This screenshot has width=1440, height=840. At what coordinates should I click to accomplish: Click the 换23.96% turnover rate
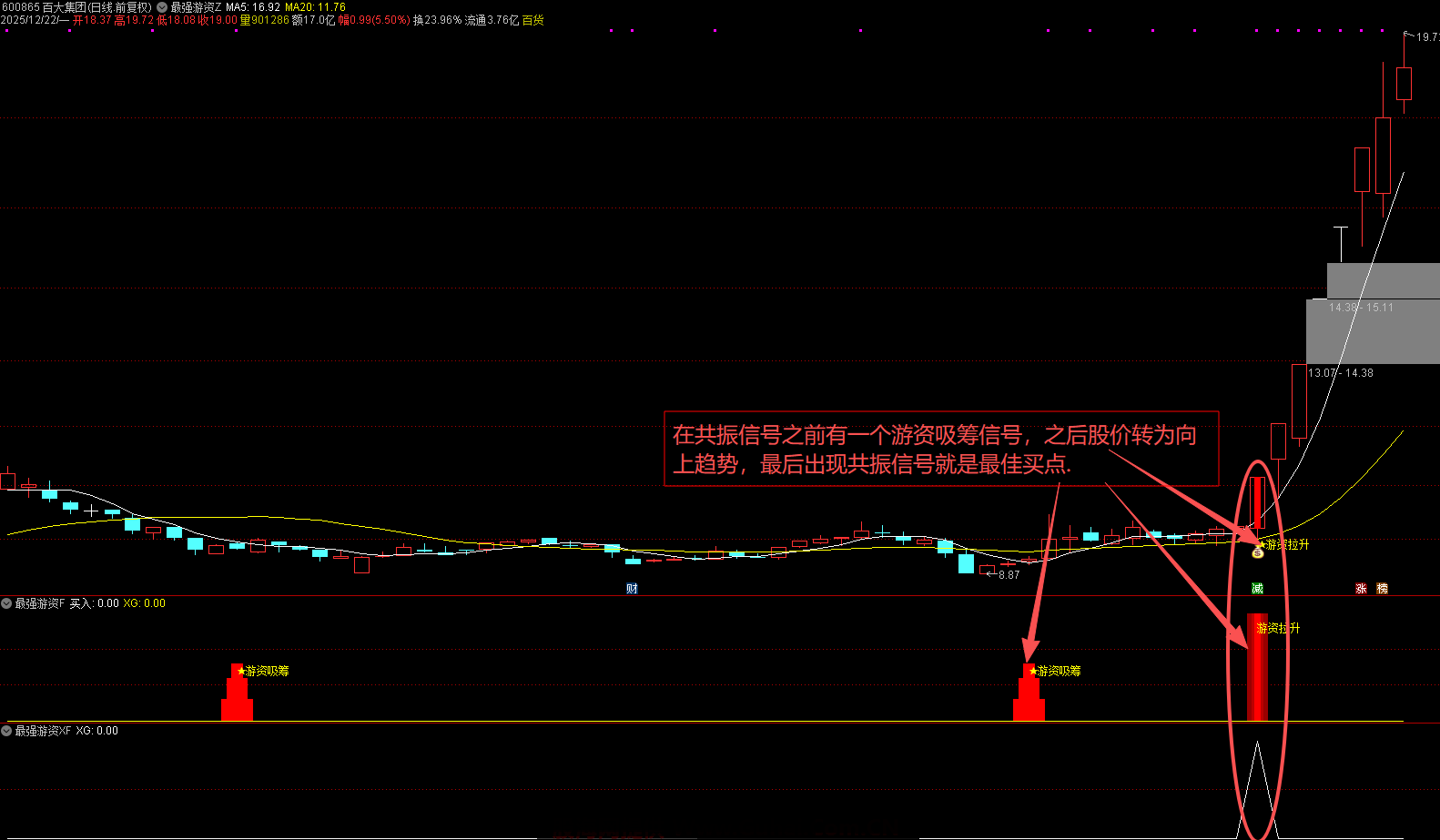[x=437, y=20]
